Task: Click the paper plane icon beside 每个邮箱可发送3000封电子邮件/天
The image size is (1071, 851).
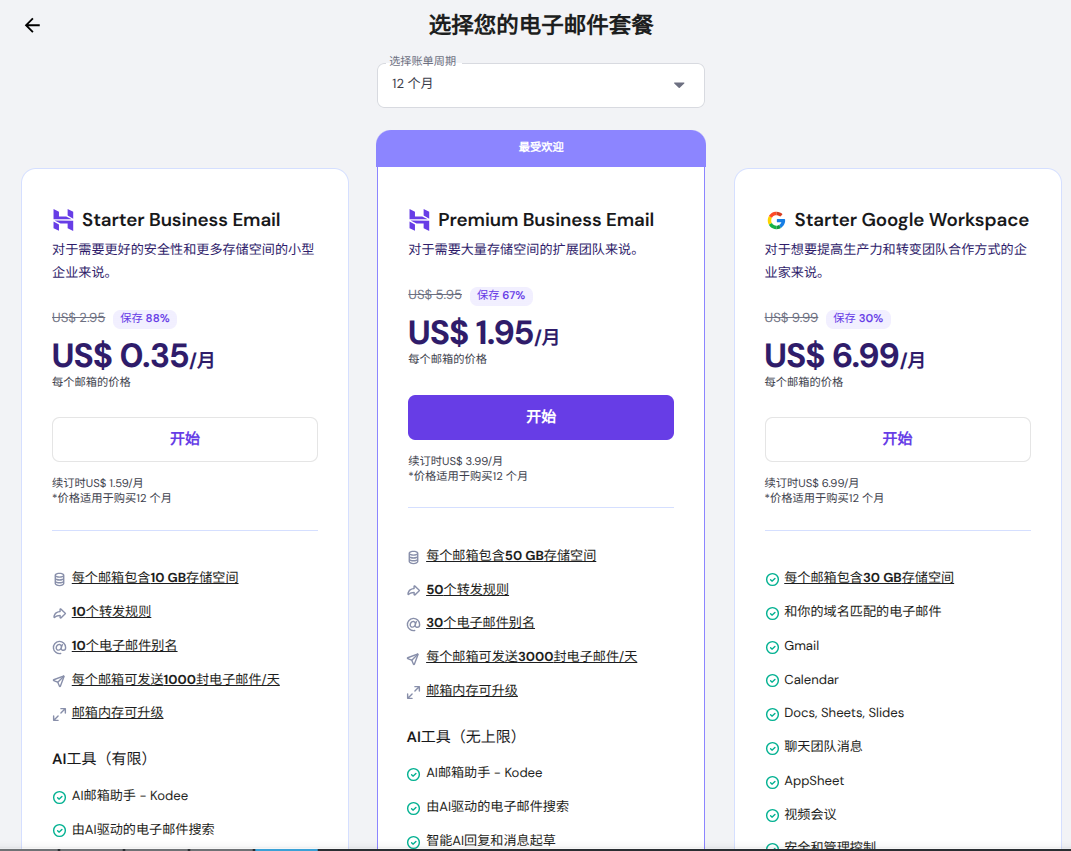Action: click(x=412, y=656)
